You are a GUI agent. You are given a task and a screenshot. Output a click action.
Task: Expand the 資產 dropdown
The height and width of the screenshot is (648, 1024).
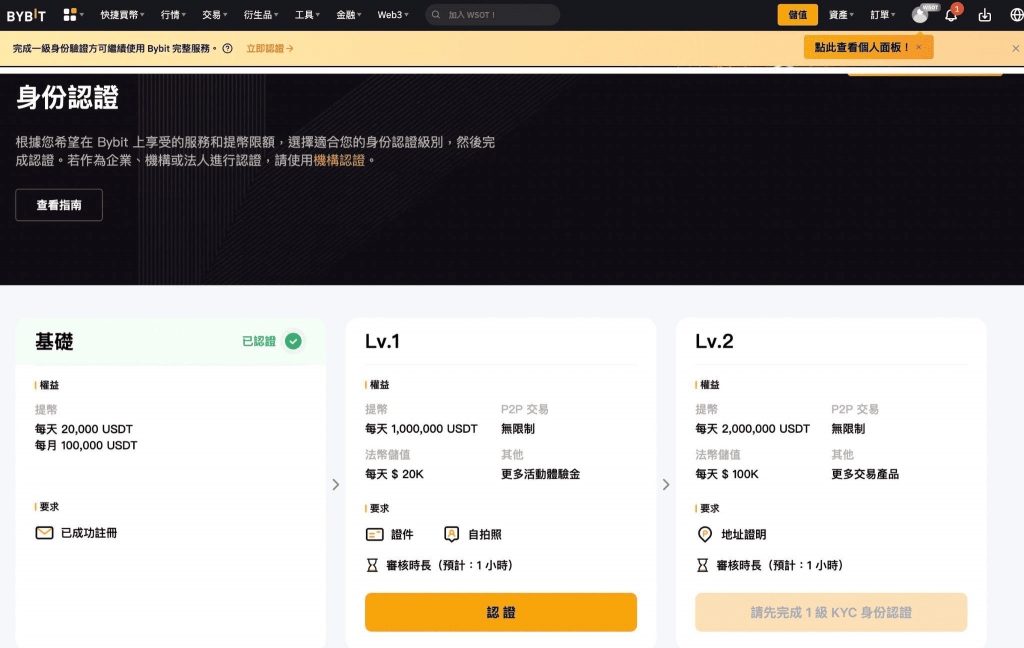point(841,14)
